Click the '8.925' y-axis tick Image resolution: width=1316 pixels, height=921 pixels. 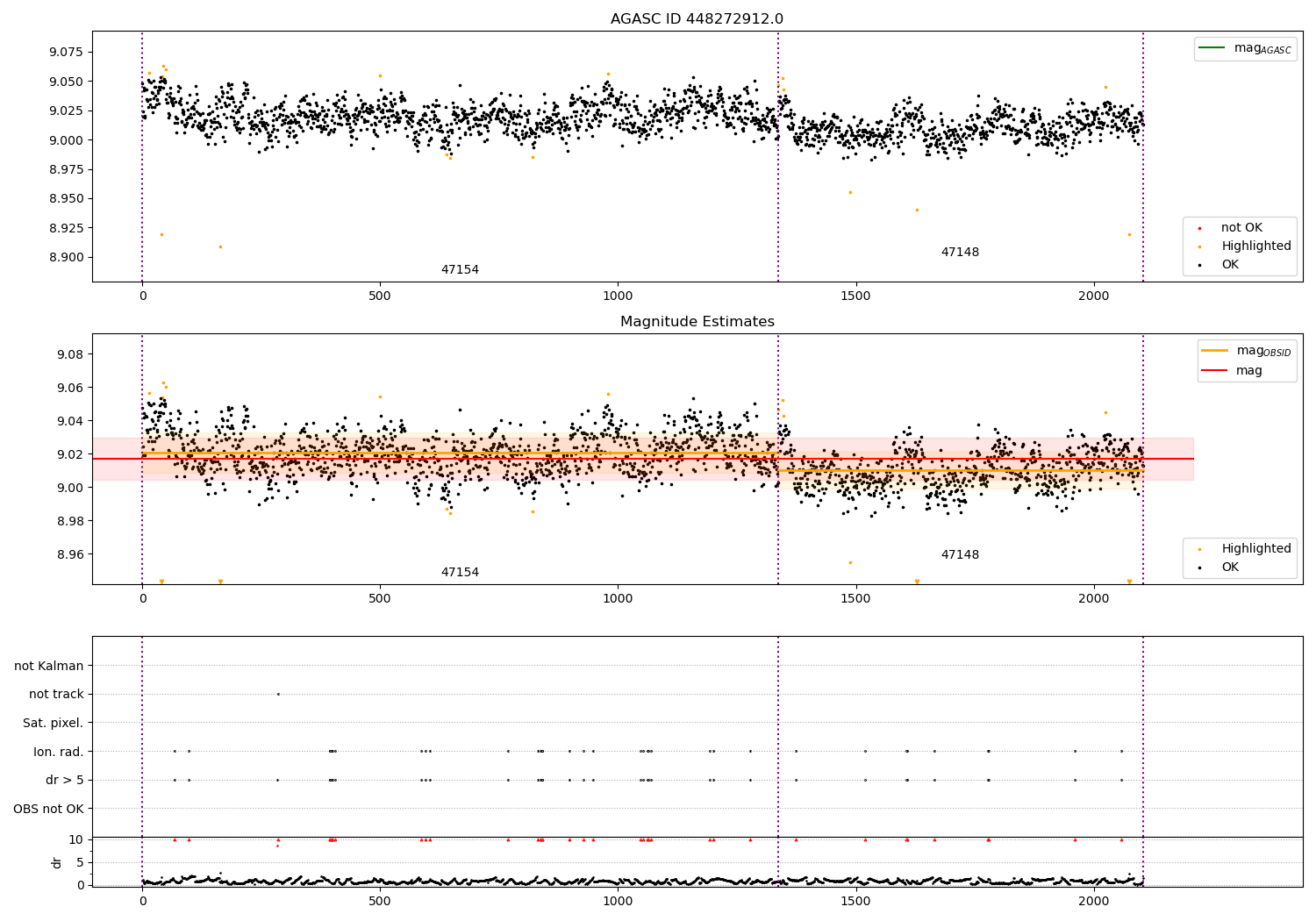coord(66,228)
